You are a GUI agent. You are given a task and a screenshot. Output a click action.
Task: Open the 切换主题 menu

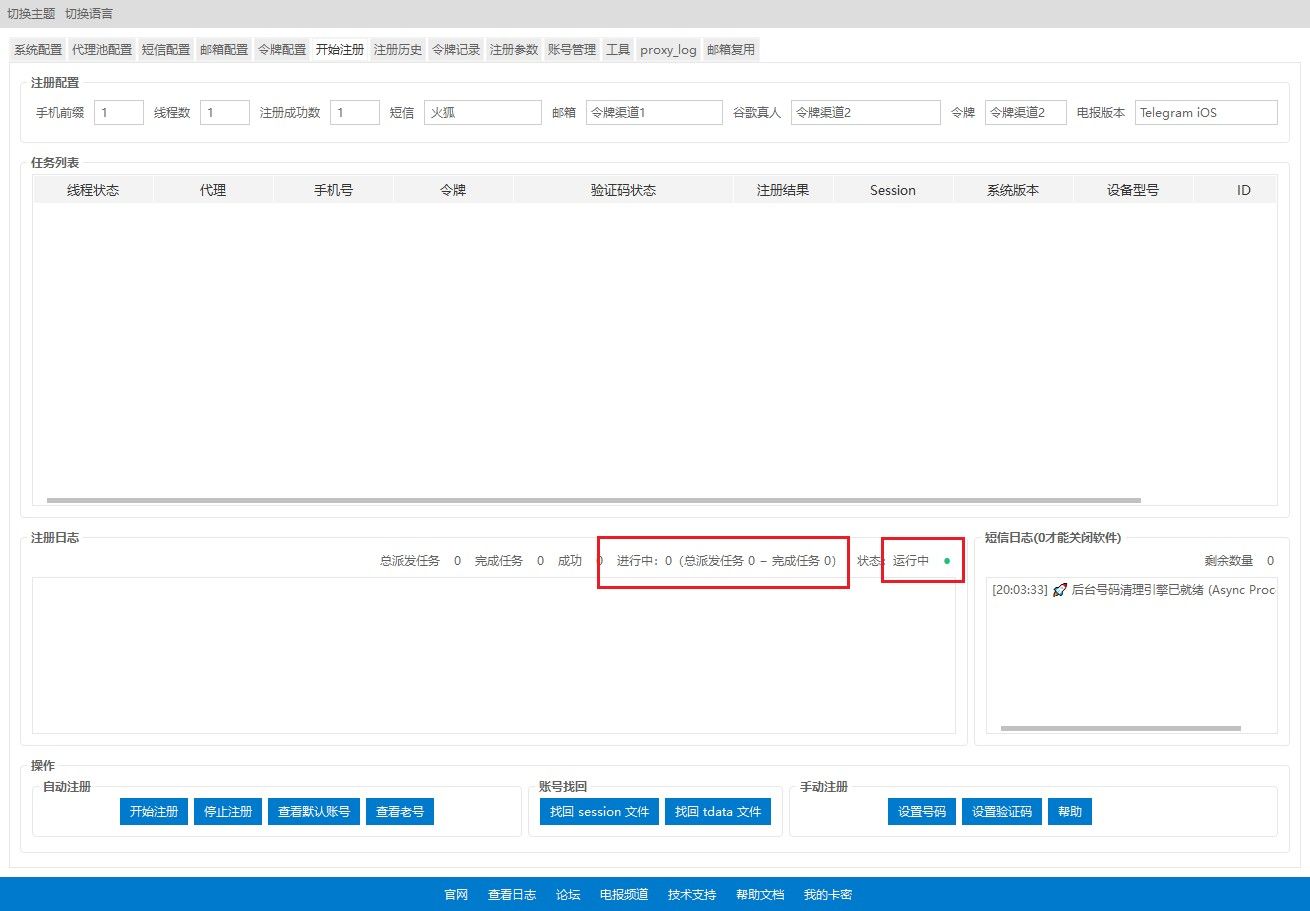tap(31, 14)
